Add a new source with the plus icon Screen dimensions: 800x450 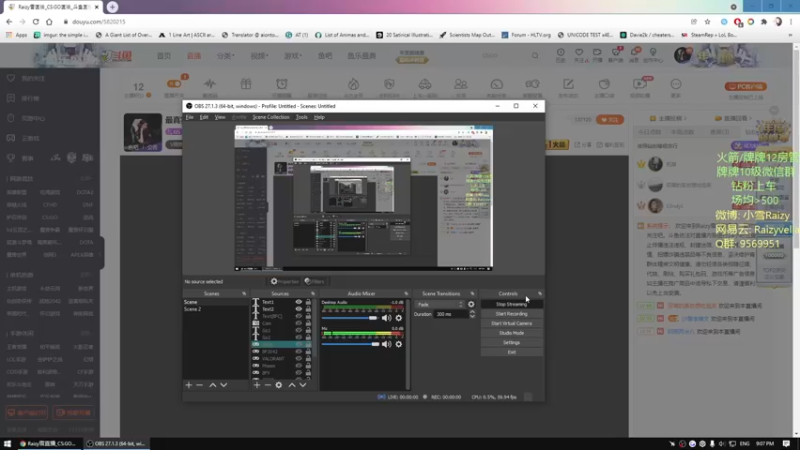click(257, 385)
